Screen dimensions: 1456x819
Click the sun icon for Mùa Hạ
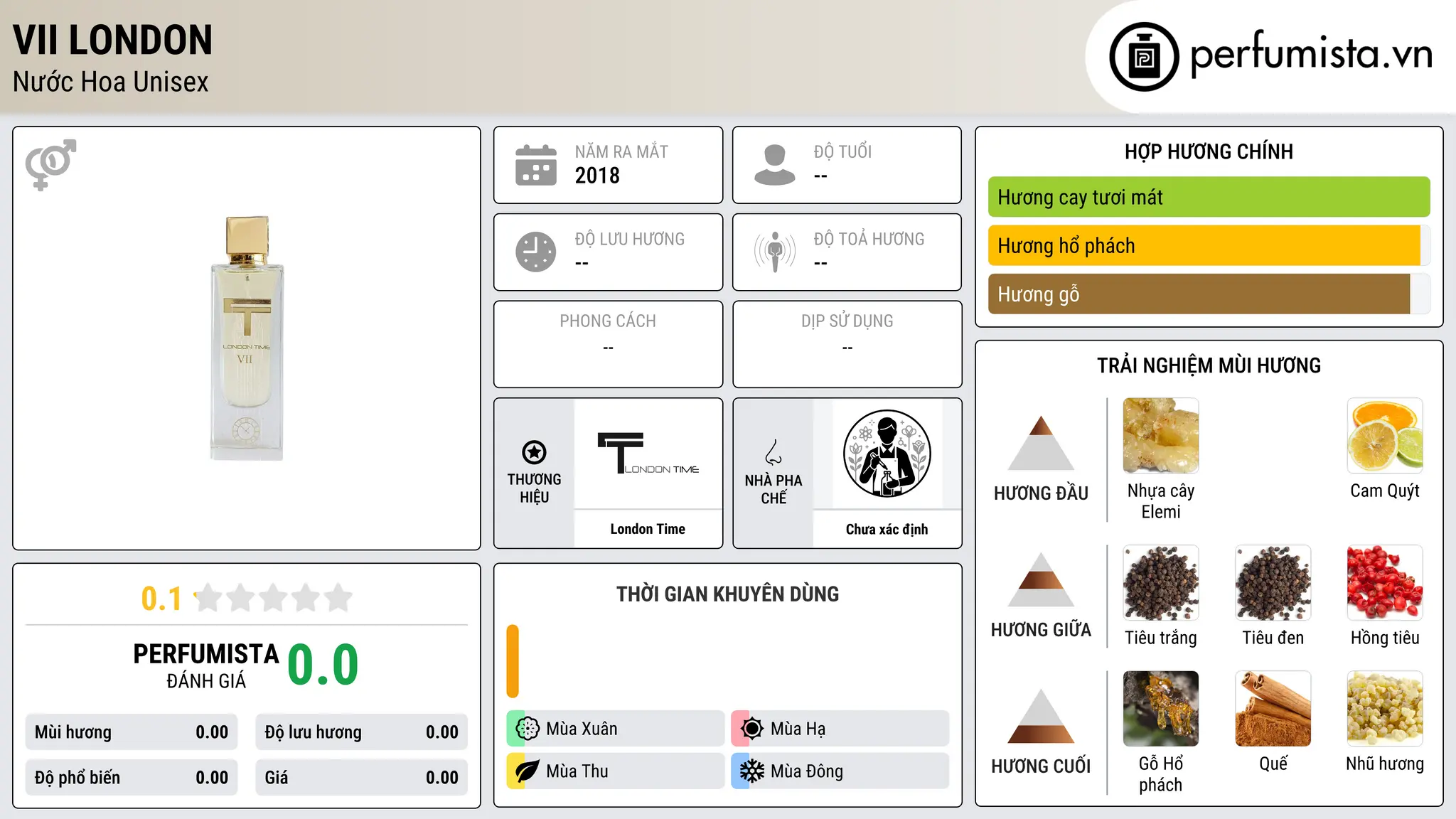point(752,729)
